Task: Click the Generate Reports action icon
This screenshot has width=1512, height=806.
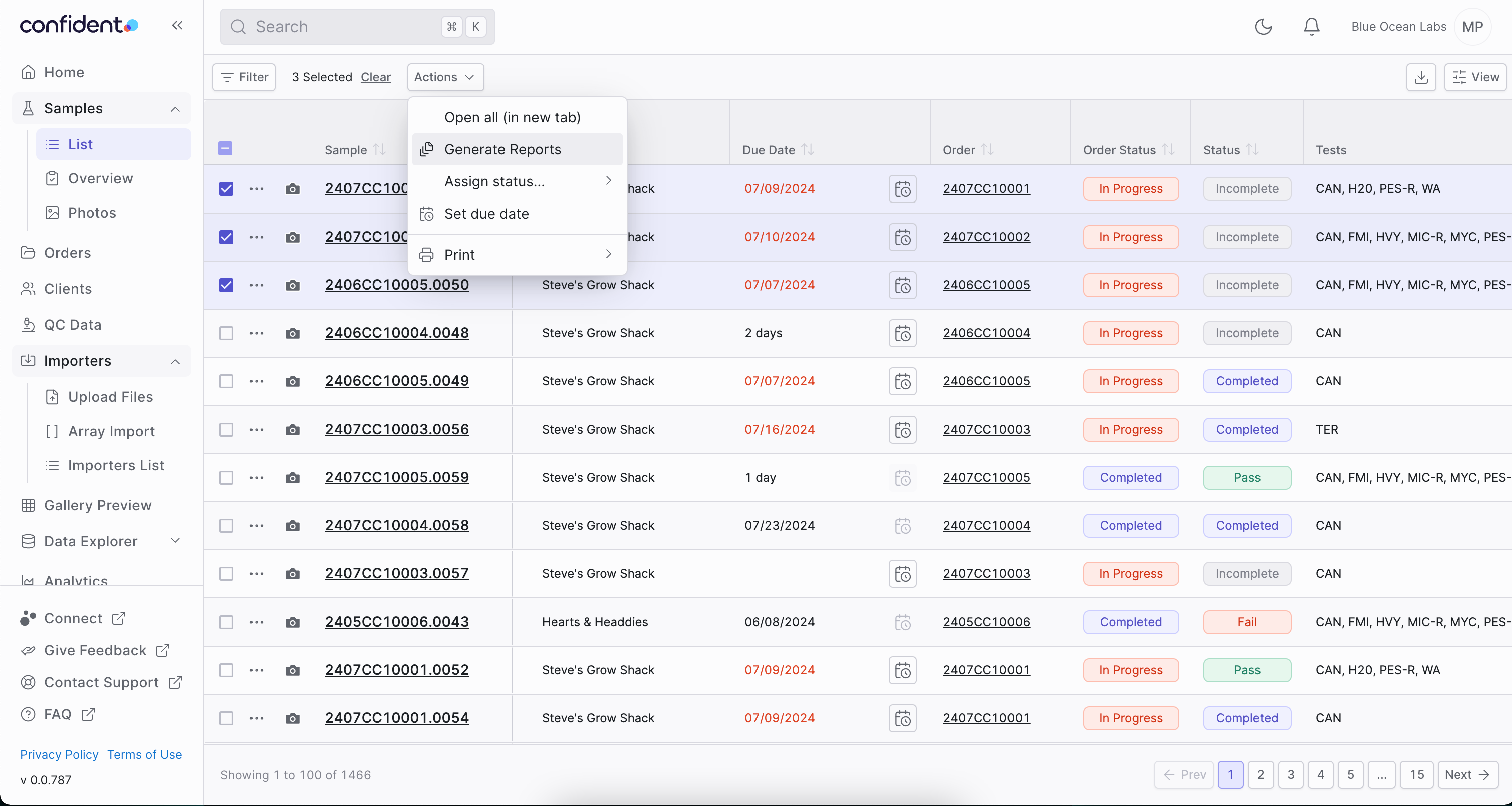Action: click(428, 149)
